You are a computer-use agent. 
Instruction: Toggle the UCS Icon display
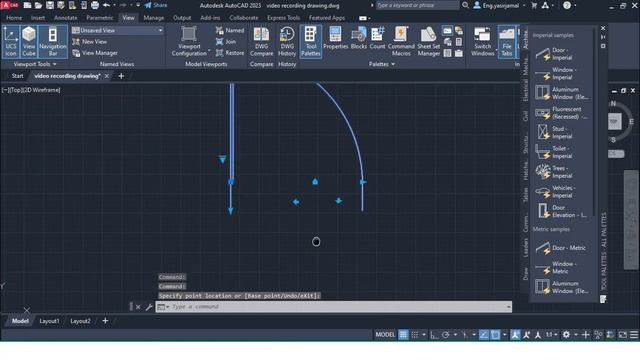[11, 41]
